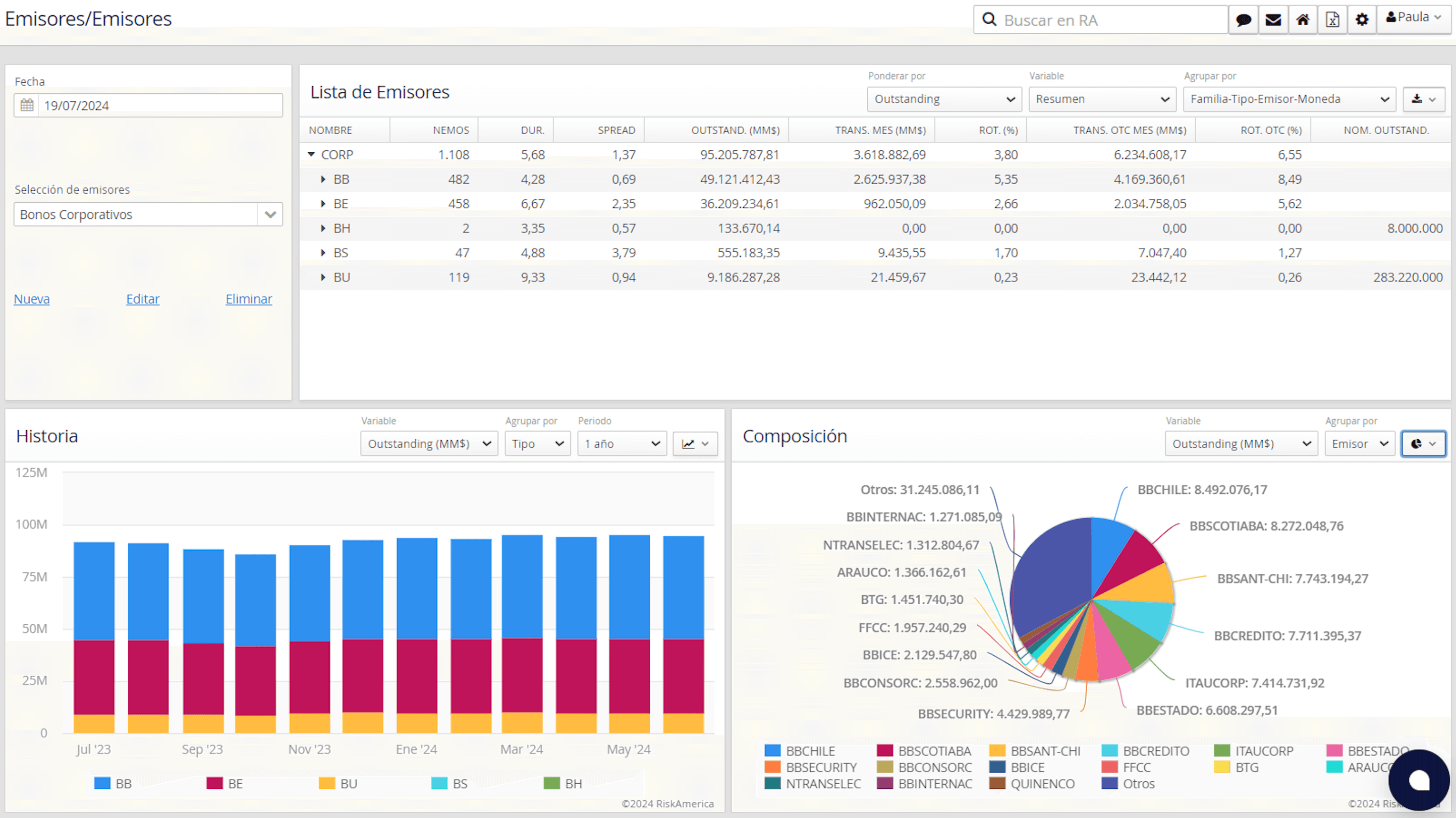The image size is (1456, 818).
Task: Click the search magnifier icon
Action: click(x=989, y=20)
